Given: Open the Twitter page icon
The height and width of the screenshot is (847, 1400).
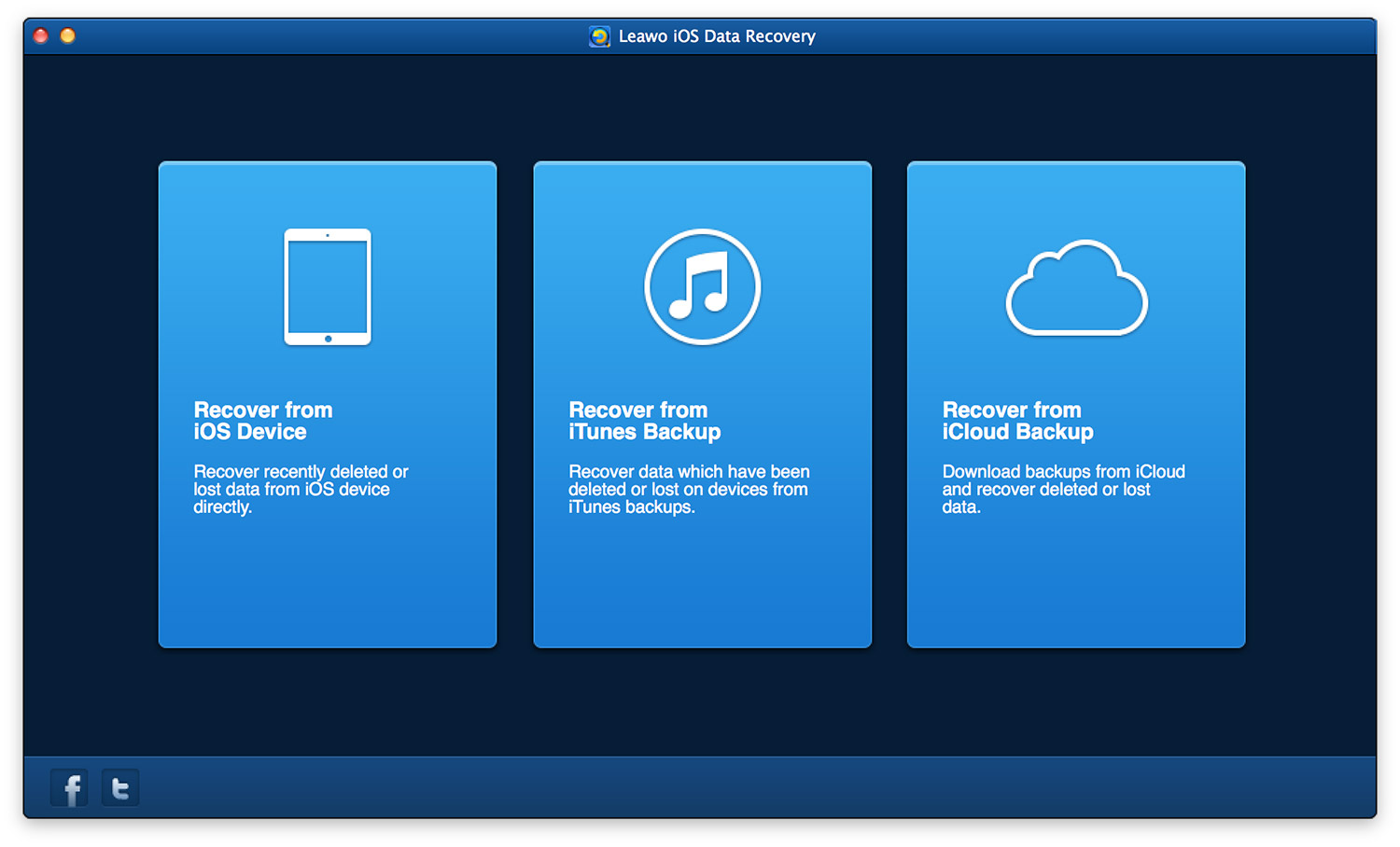Looking at the screenshot, I should (120, 788).
